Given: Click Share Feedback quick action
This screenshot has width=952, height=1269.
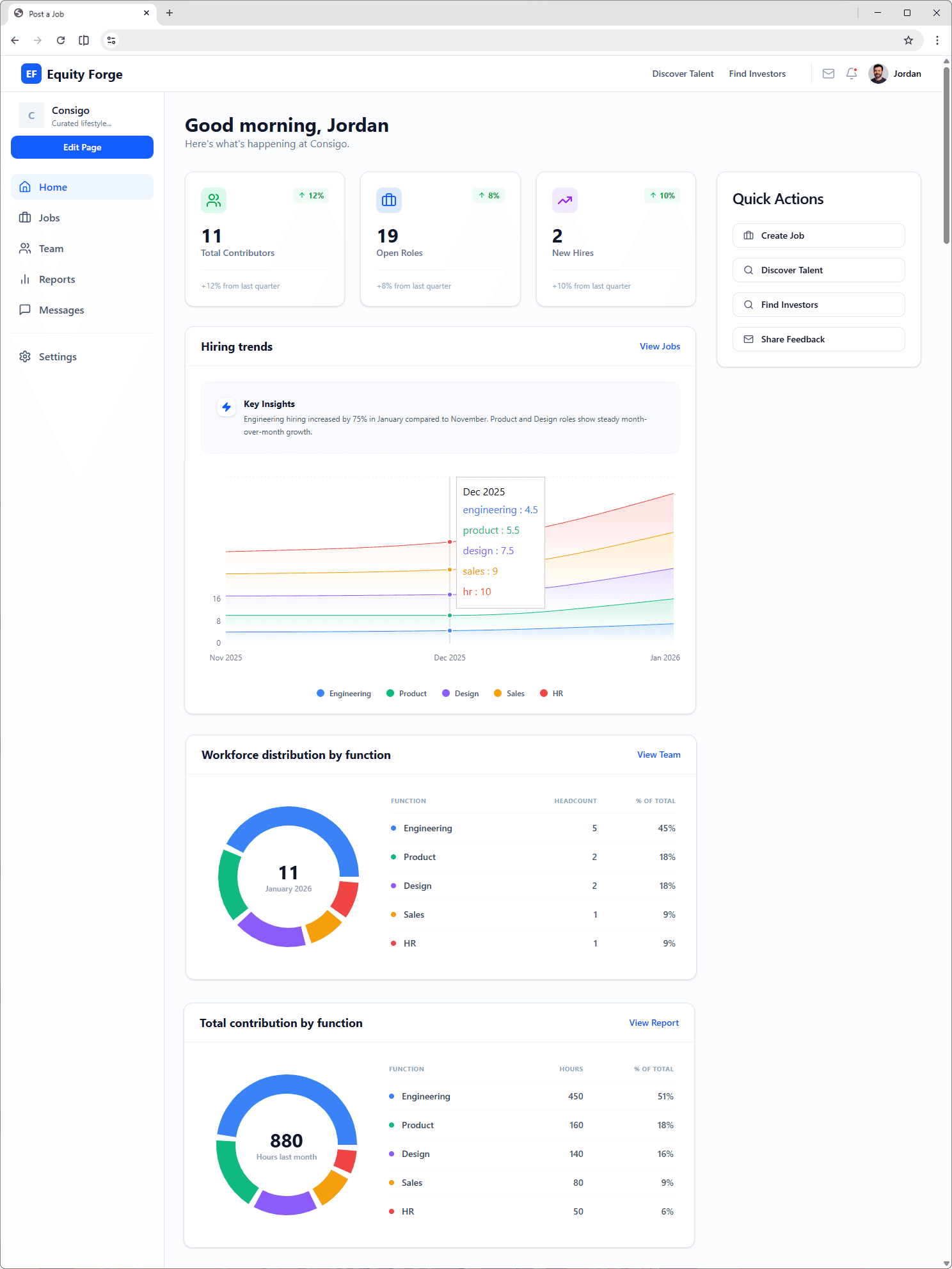Looking at the screenshot, I should pos(818,339).
